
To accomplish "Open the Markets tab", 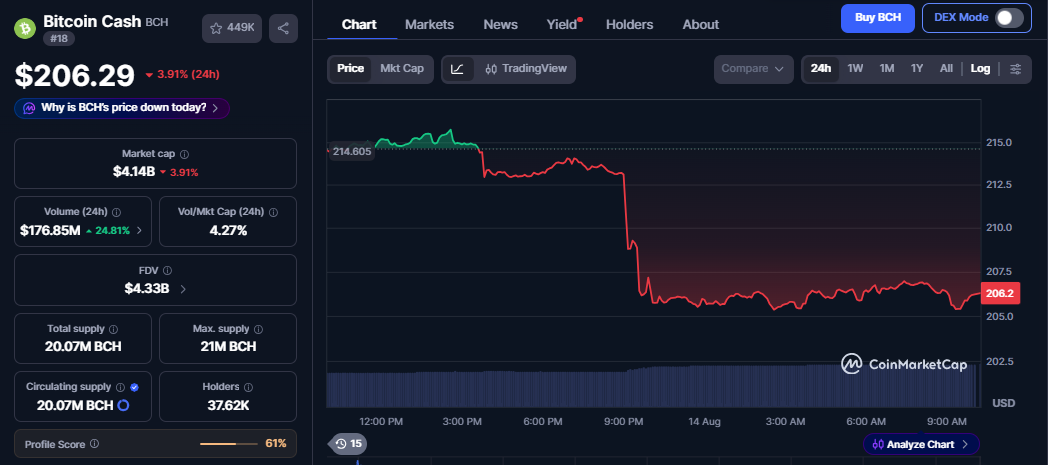I will pyautogui.click(x=429, y=25).
